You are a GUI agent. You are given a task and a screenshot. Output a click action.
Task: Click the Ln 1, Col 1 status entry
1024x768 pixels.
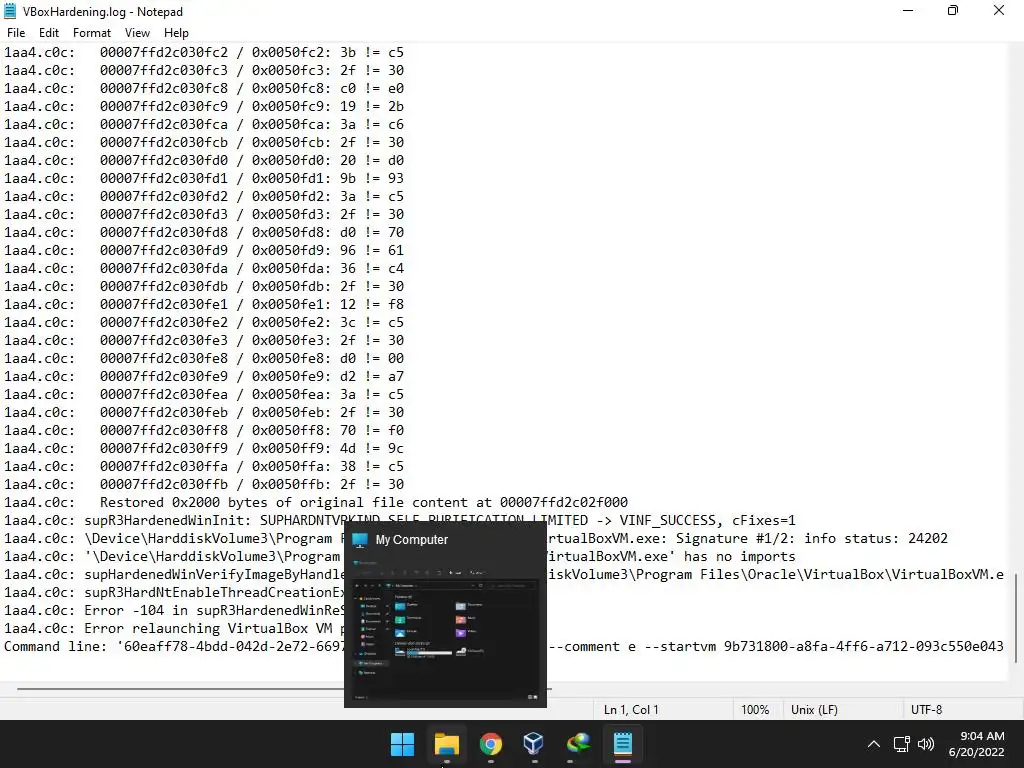coord(631,710)
